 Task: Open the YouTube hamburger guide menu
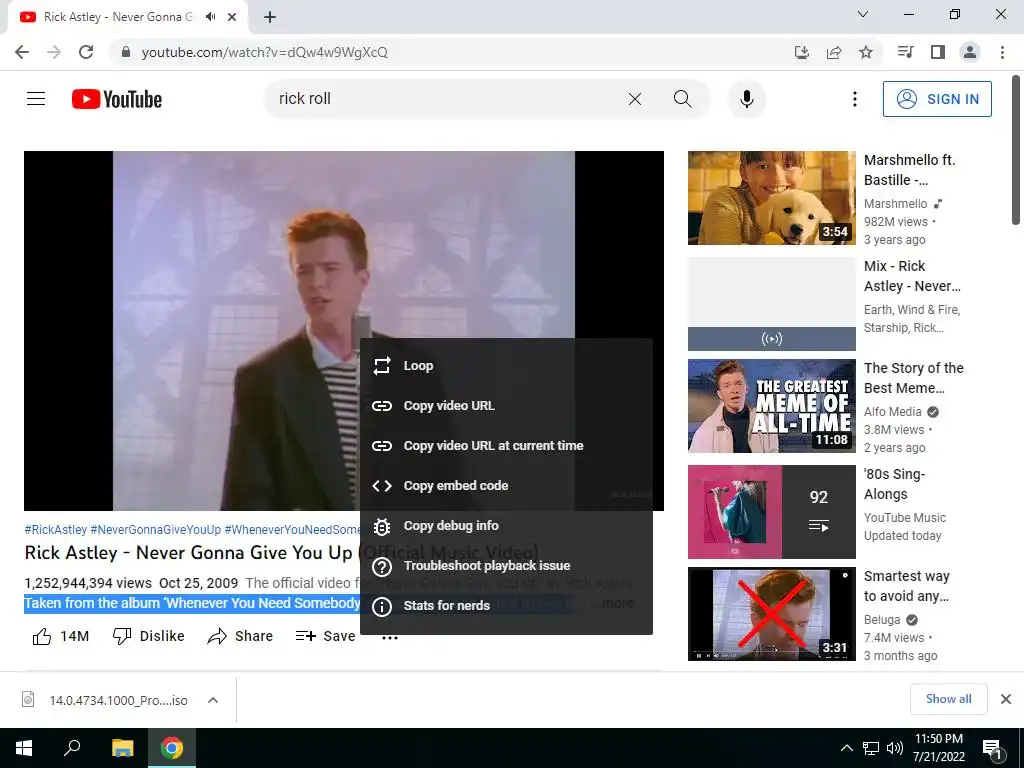click(36, 99)
